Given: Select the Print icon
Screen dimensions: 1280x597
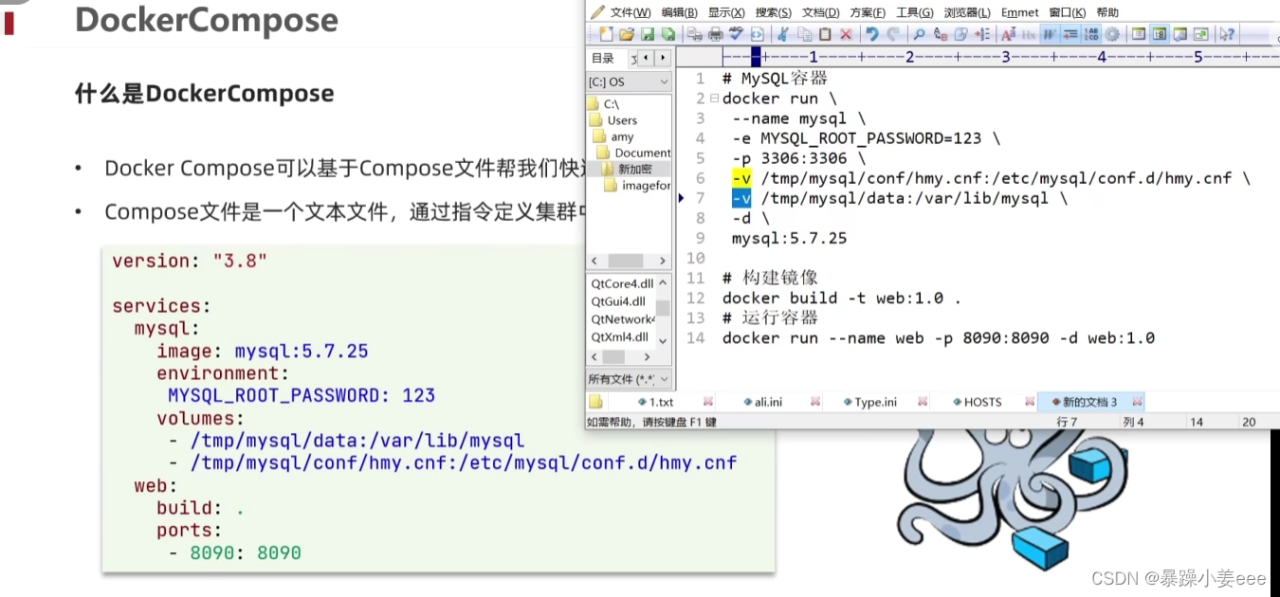Looking at the screenshot, I should (714, 34).
